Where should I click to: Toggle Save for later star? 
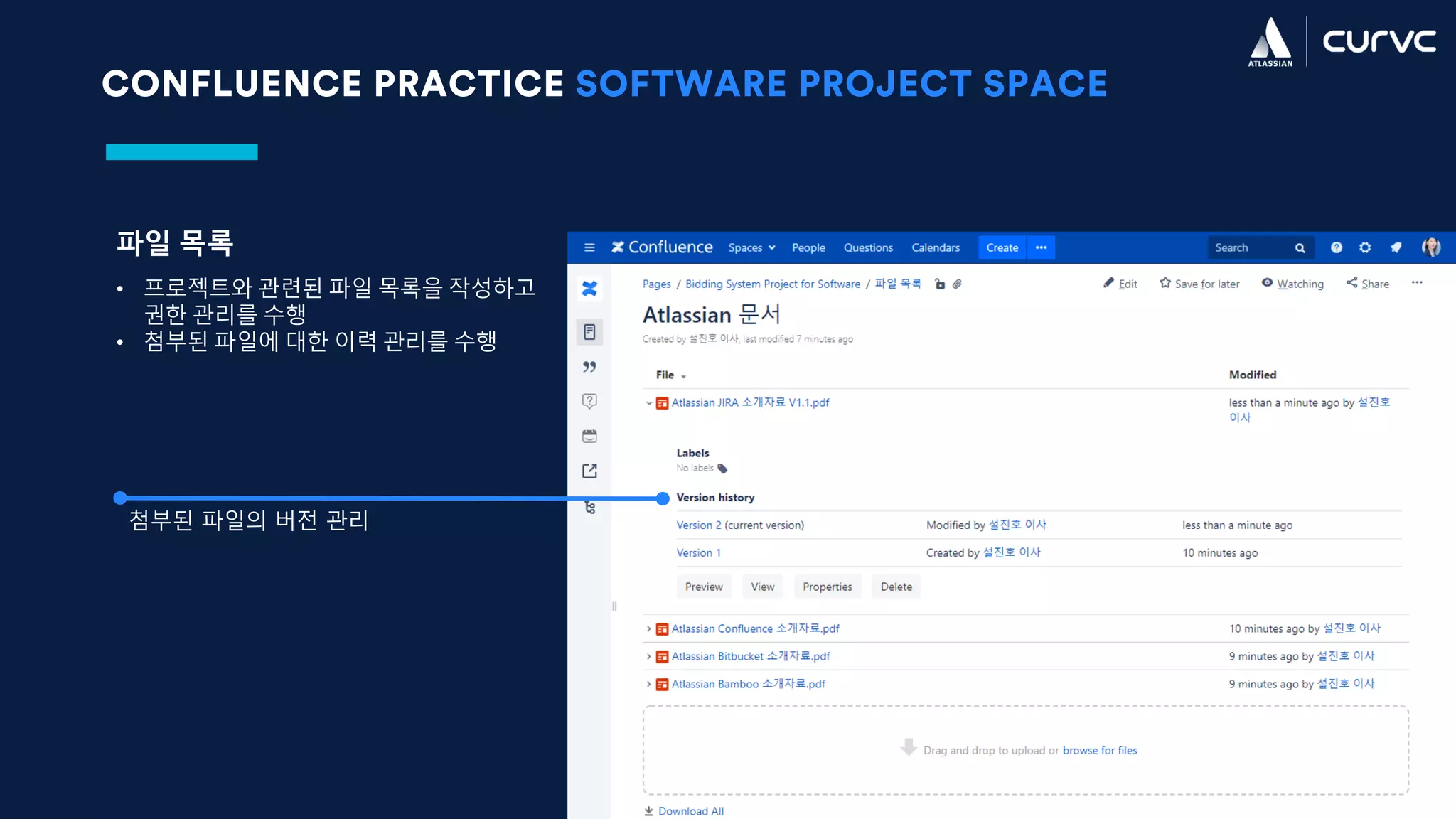coord(1199,284)
